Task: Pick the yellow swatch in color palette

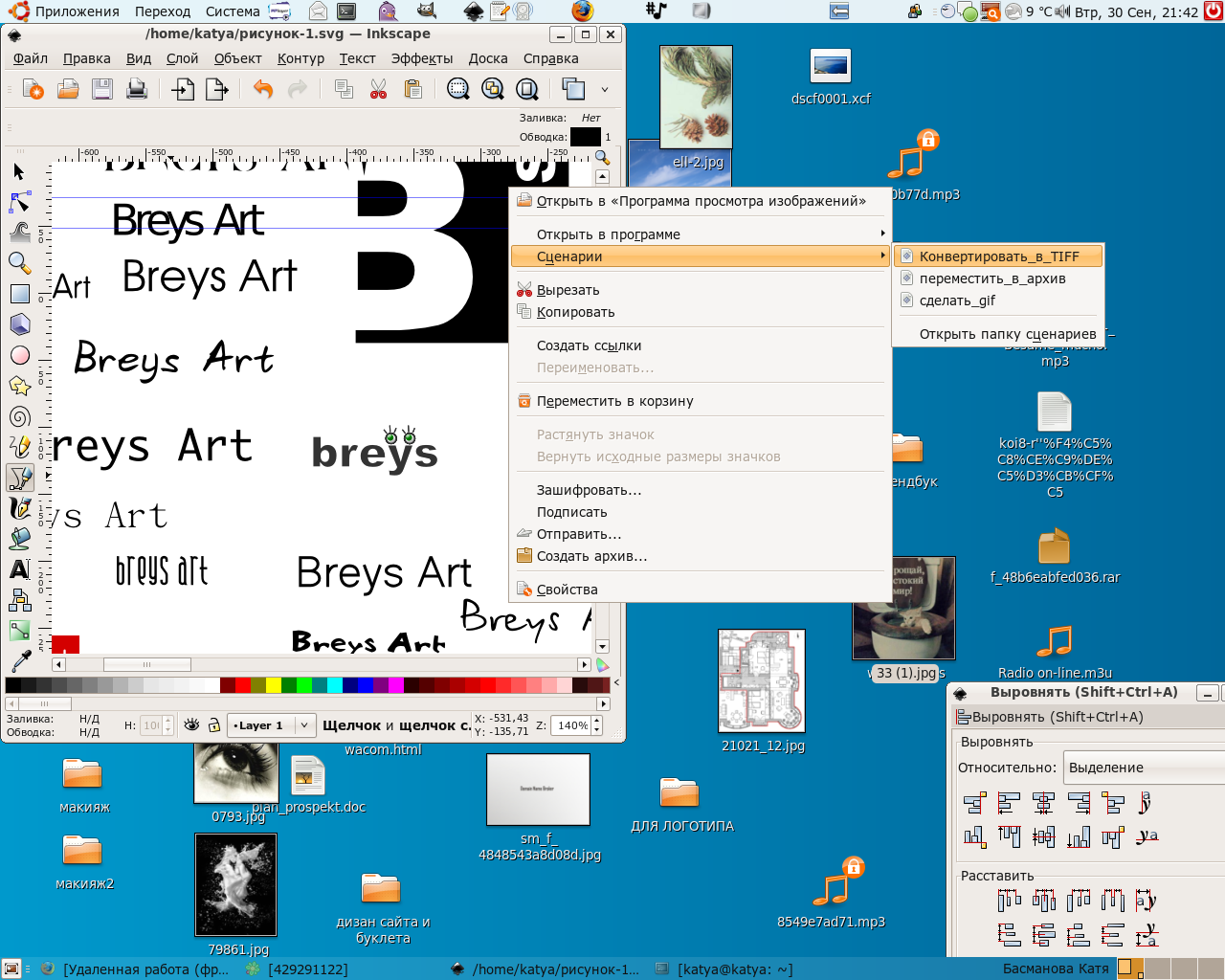Action: tap(273, 685)
